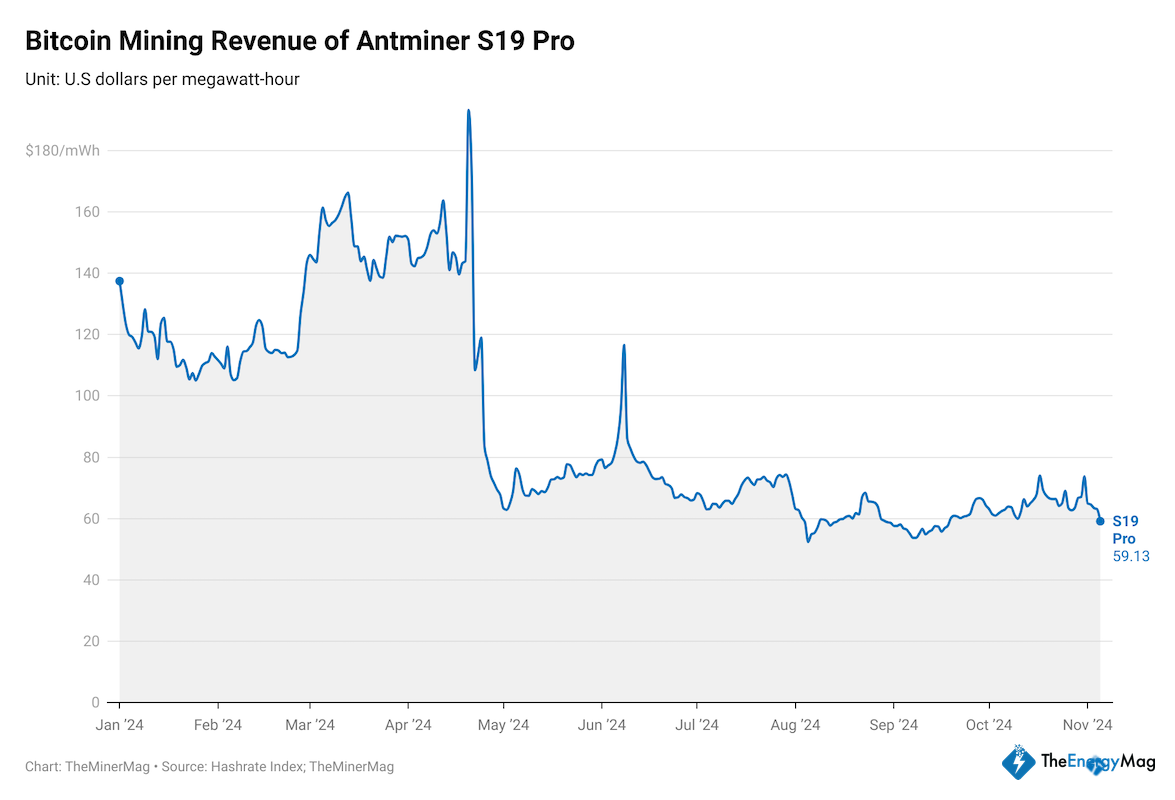The image size is (1175, 800).
Task: Click the first data point at Jan '24
Action: (x=119, y=280)
